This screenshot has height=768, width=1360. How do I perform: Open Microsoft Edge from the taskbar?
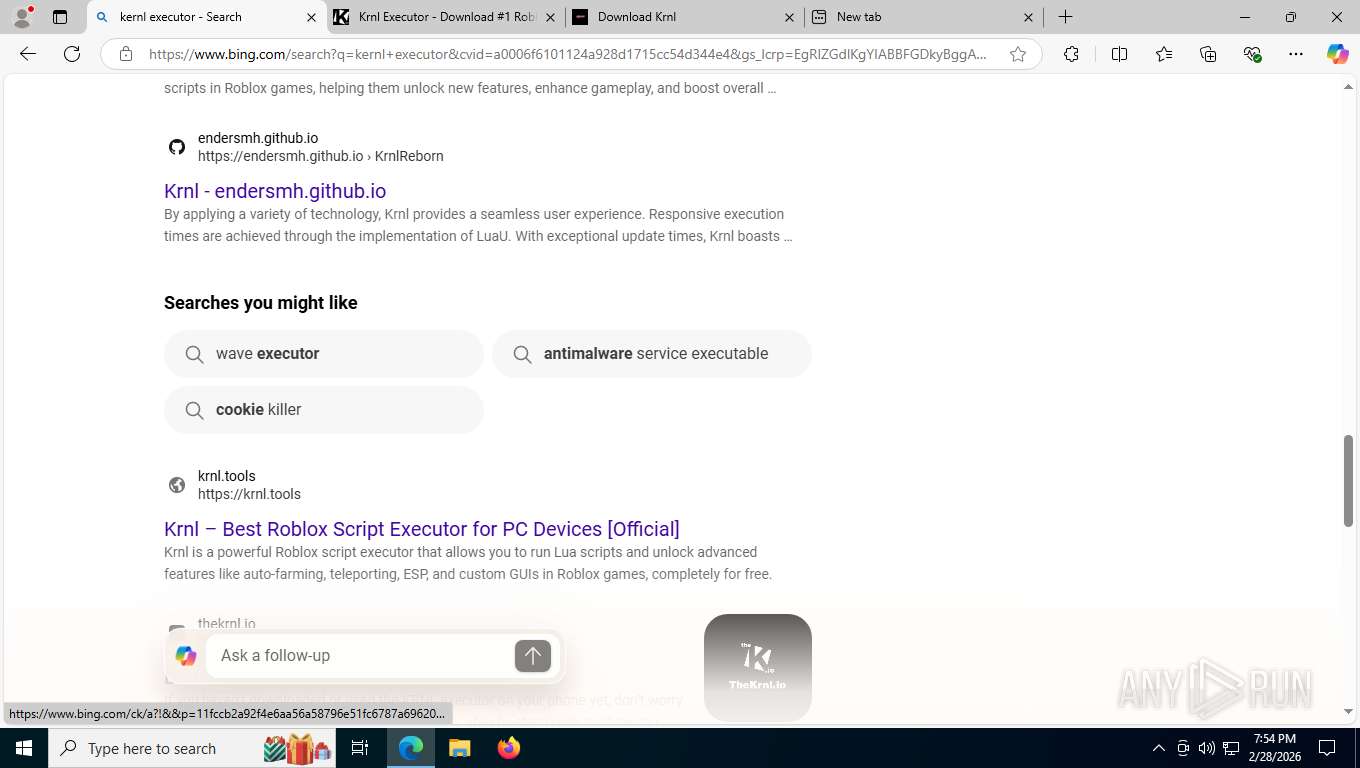pos(411,748)
